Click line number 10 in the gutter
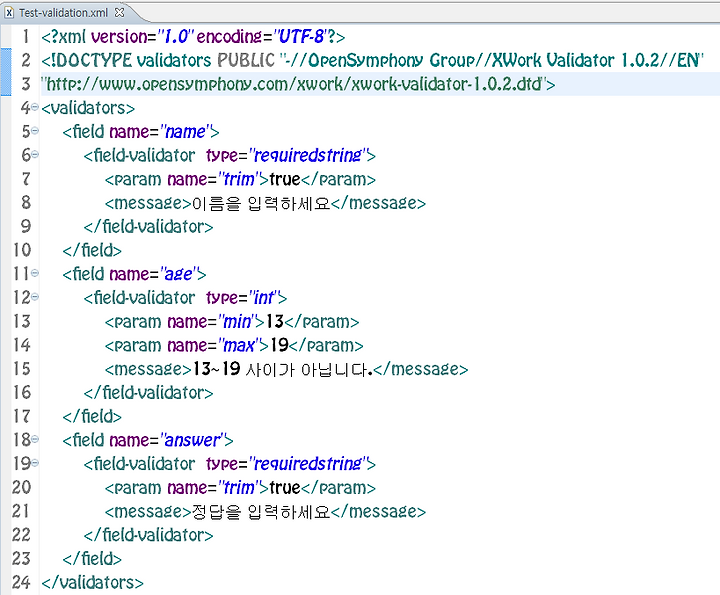 22,250
